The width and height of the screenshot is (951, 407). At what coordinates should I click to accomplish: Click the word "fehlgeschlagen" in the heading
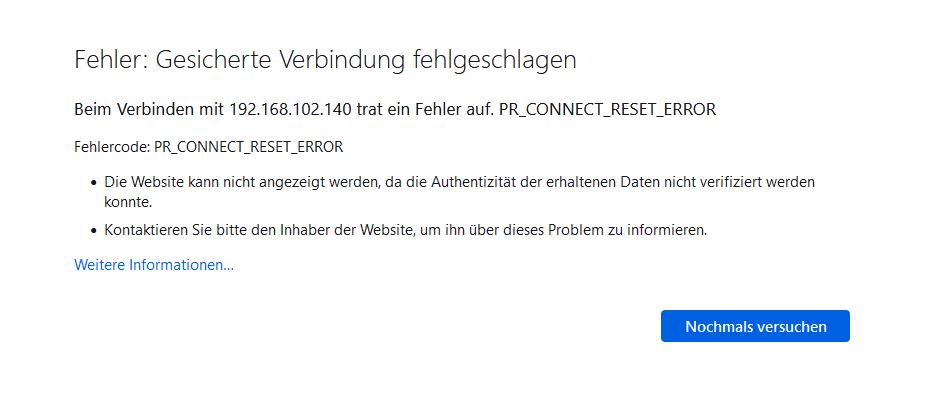tap(494, 60)
